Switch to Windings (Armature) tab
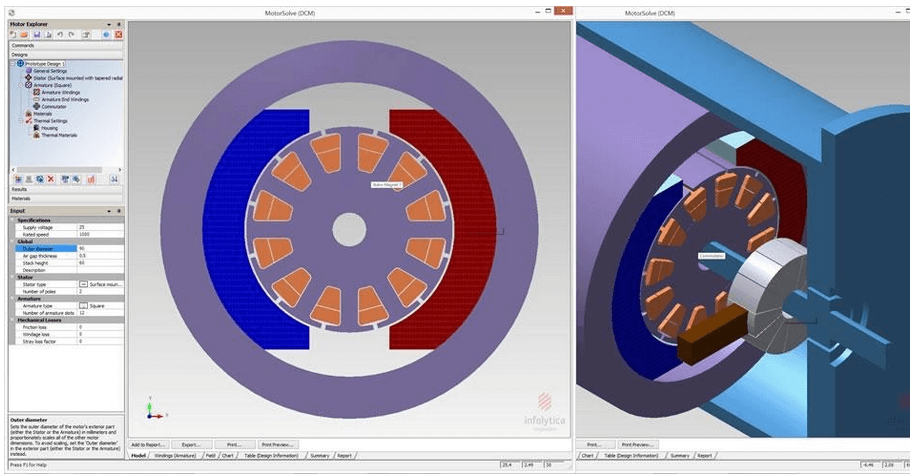920x476 pixels. tap(174, 455)
